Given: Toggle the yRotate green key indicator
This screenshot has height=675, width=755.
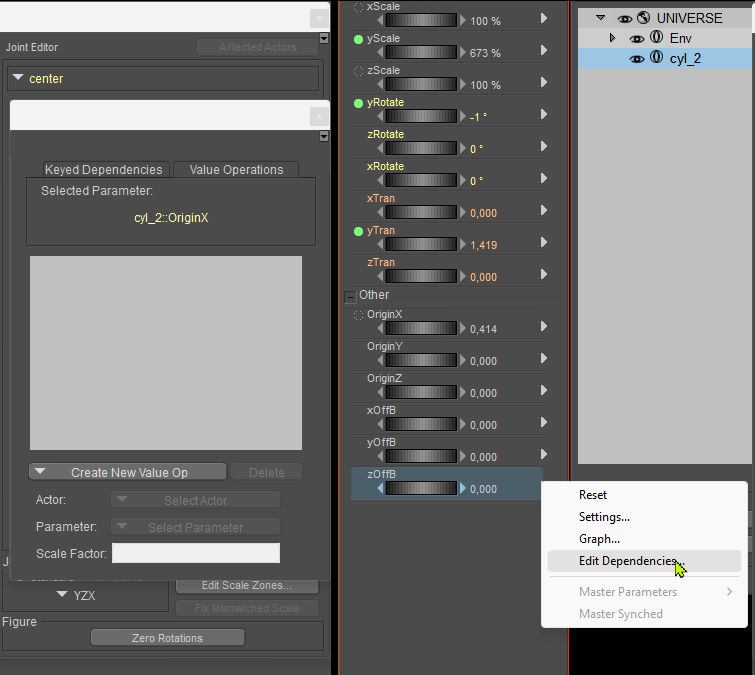Looking at the screenshot, I should (x=358, y=103).
